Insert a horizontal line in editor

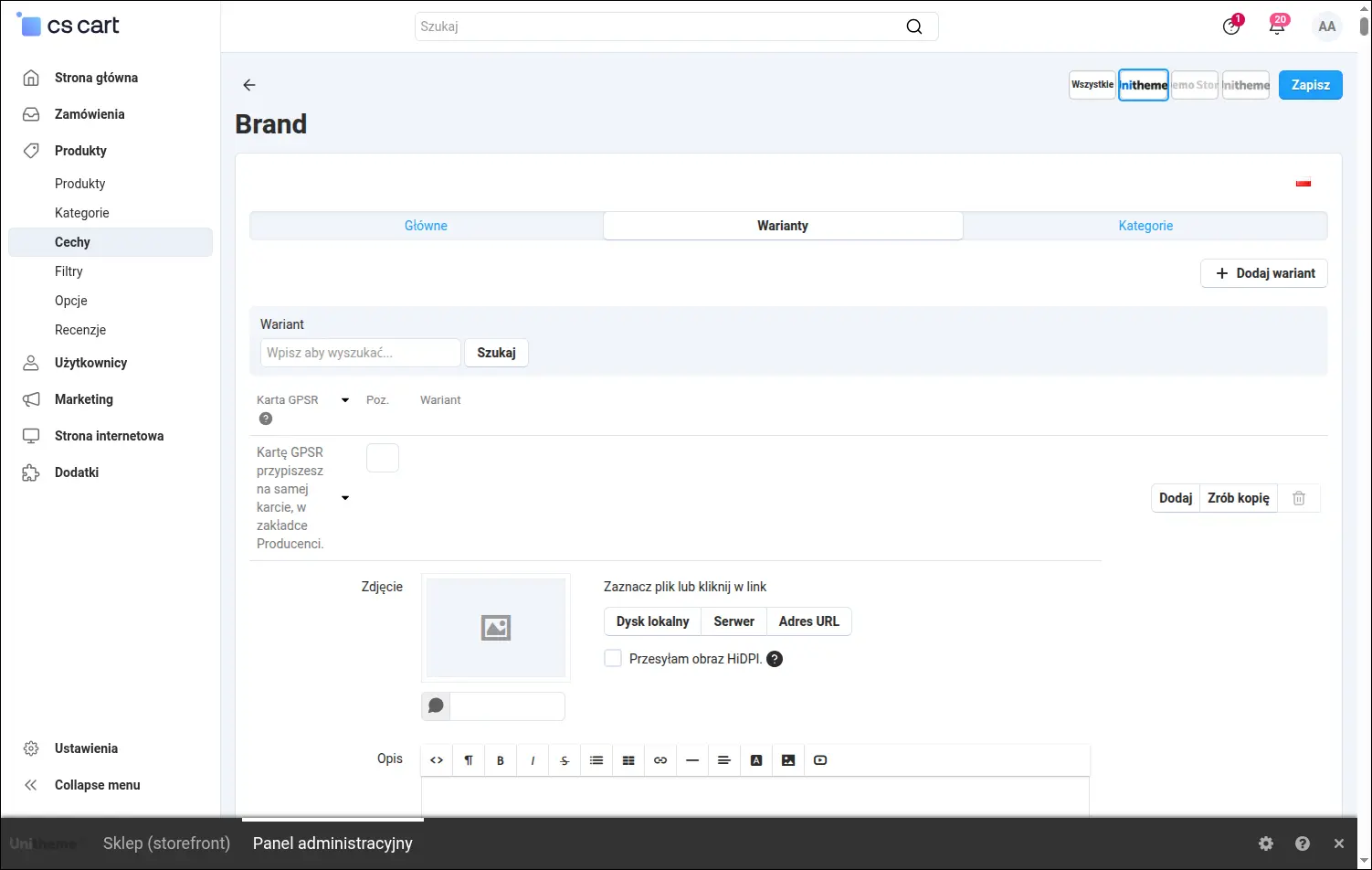692,760
